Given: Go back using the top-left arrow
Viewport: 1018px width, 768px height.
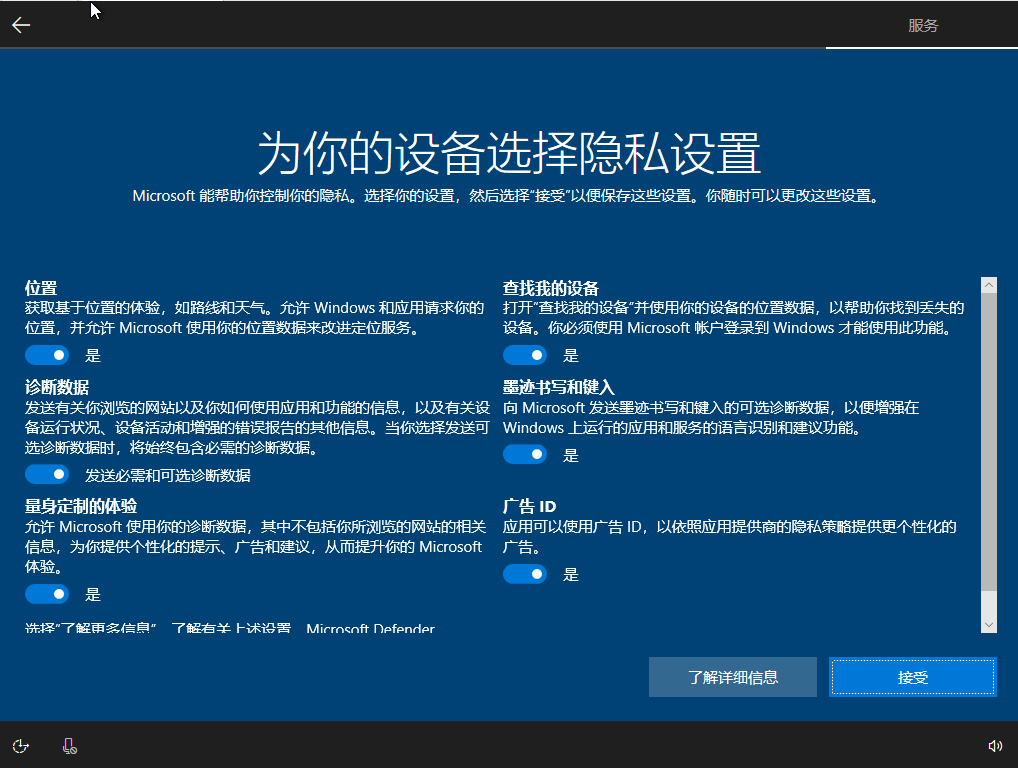Looking at the screenshot, I should (21, 25).
